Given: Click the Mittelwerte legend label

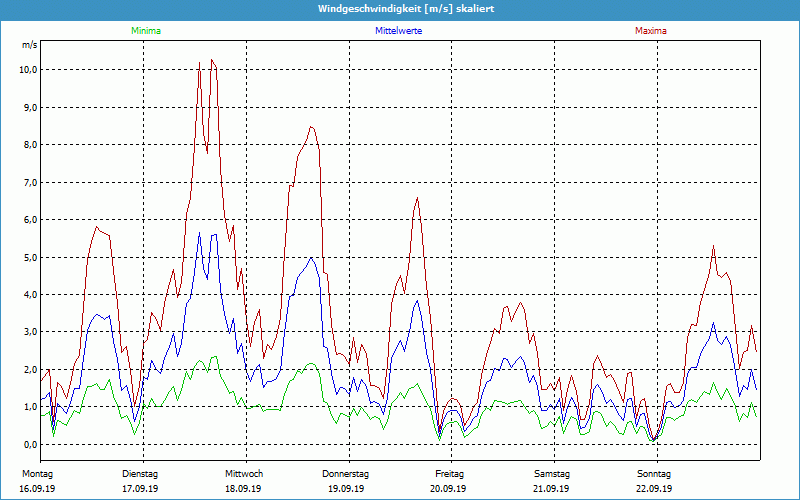Looking at the screenshot, I should point(398,31).
